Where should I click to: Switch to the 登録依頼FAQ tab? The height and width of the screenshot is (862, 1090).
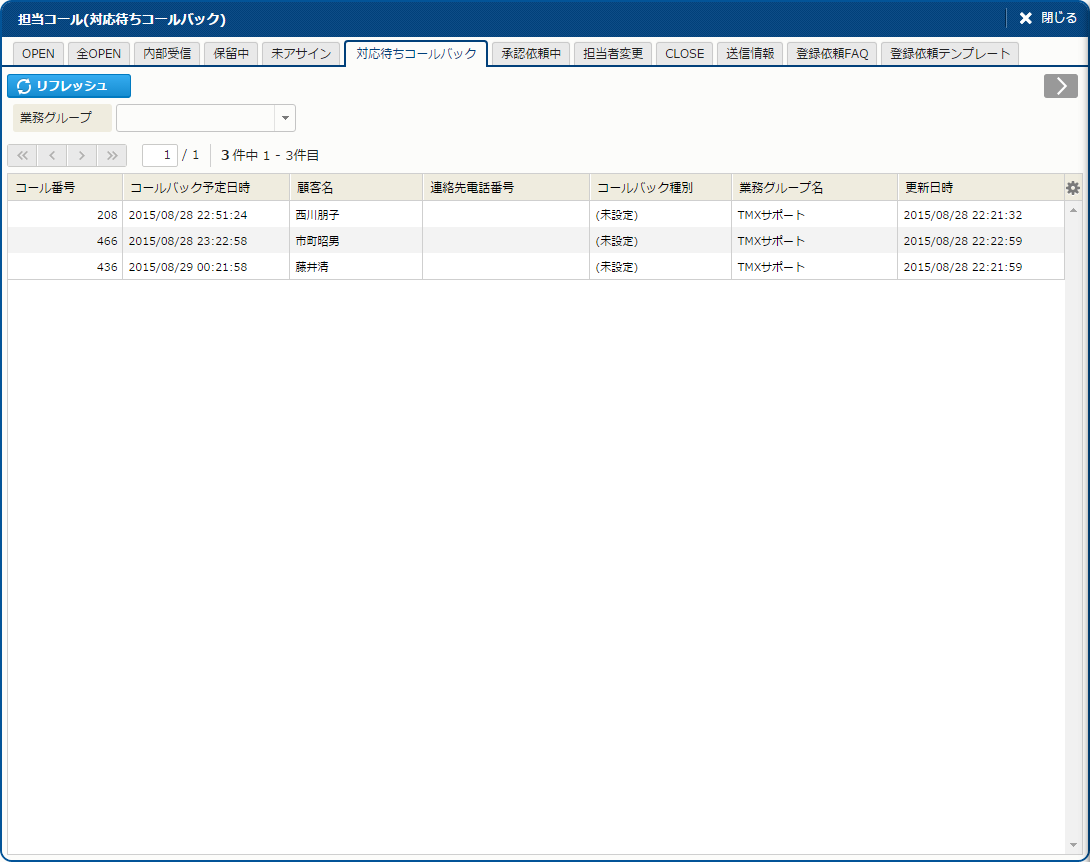pyautogui.click(x=832, y=54)
